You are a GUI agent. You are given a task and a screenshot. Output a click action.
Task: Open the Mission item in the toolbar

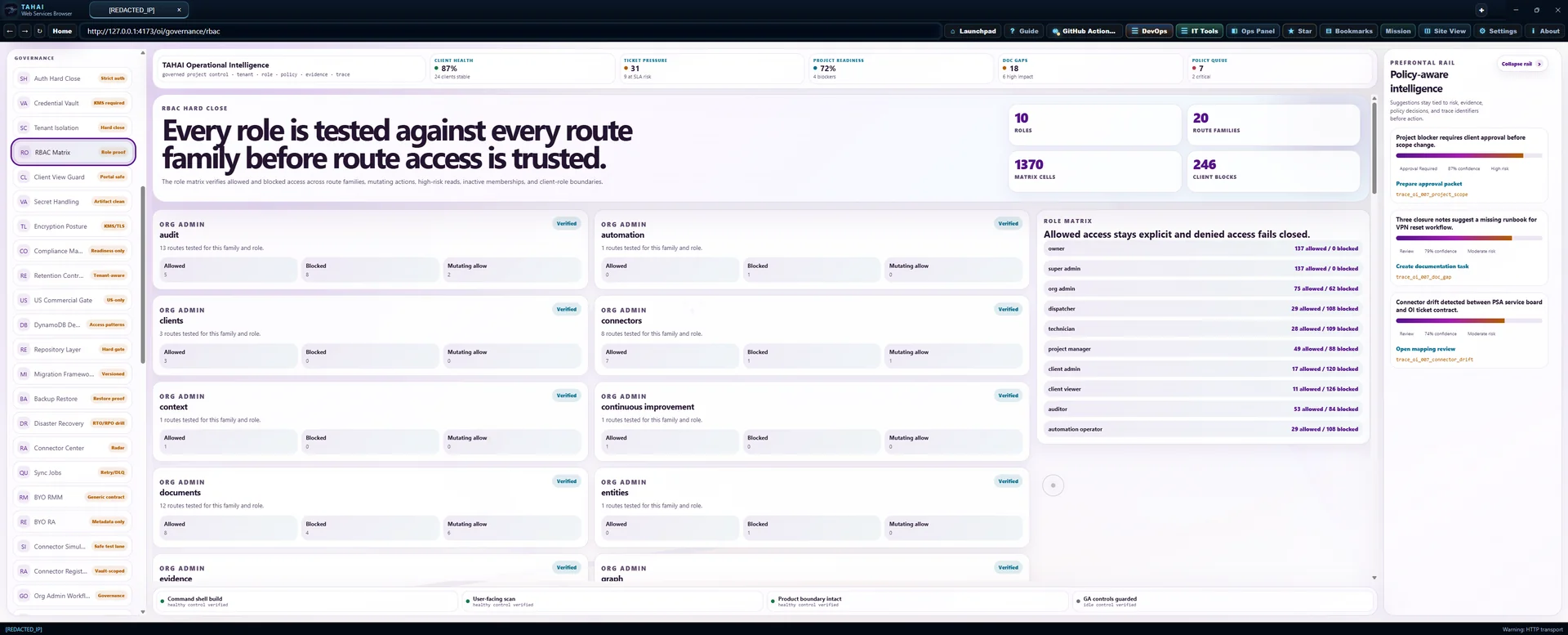click(x=1397, y=31)
